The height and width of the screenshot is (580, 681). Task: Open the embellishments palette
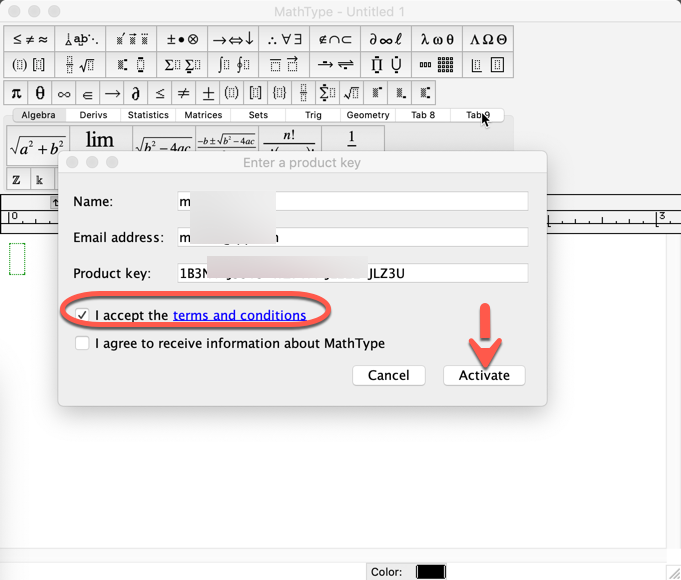[132, 39]
